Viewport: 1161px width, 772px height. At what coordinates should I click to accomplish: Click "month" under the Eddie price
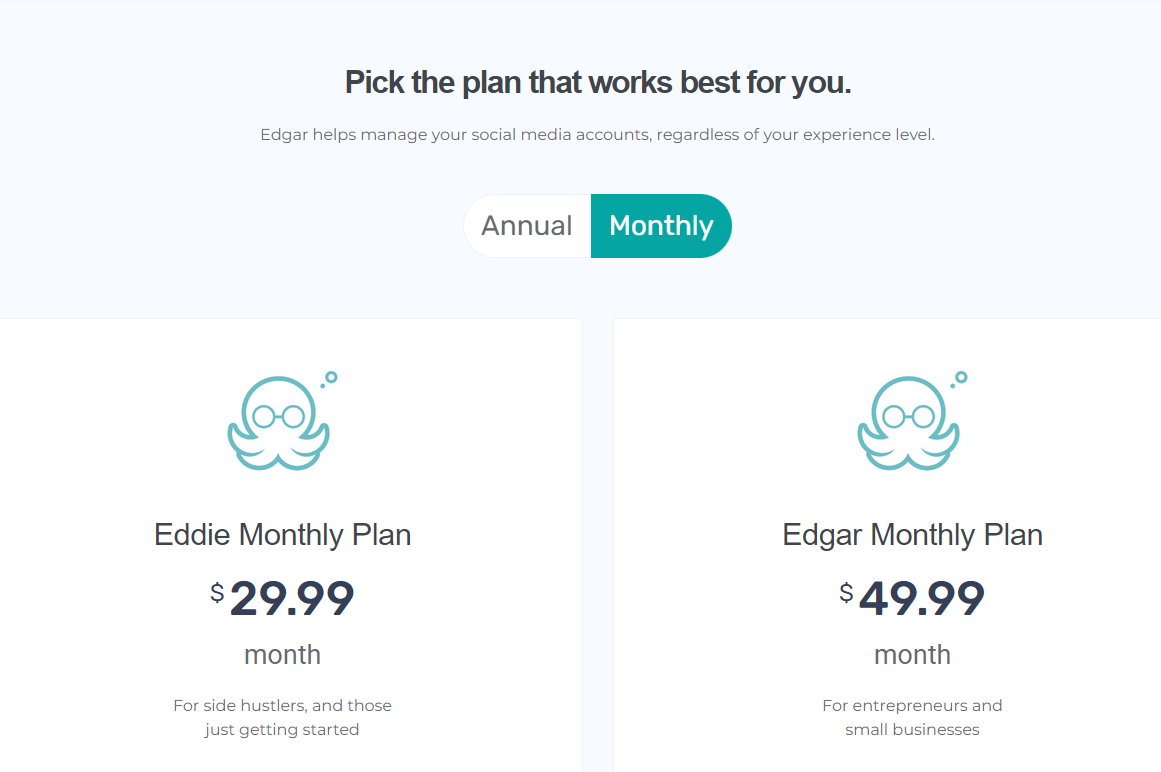[282, 654]
